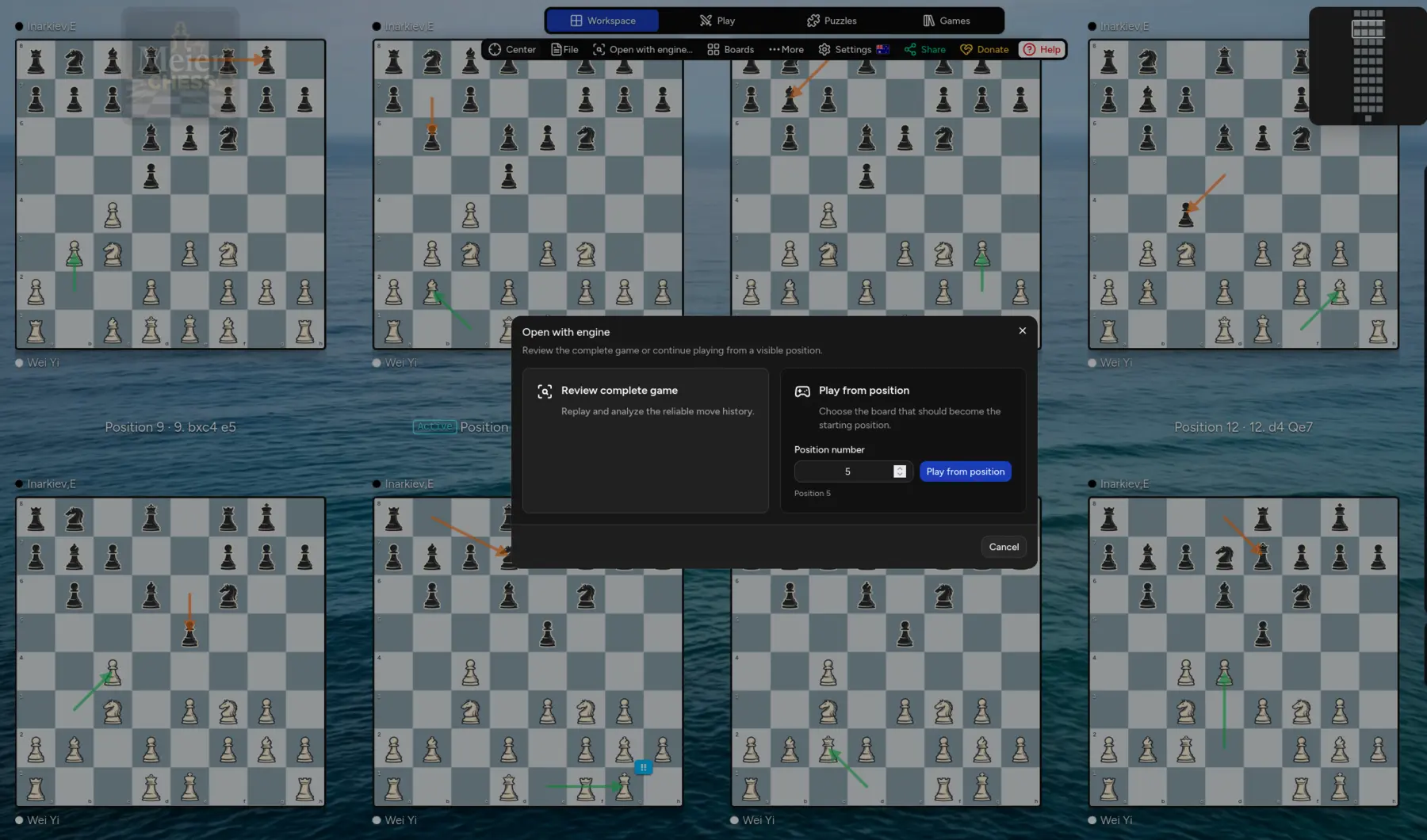Cancel the Open with engine dialog
The height and width of the screenshot is (840, 1427).
pyautogui.click(x=1004, y=547)
